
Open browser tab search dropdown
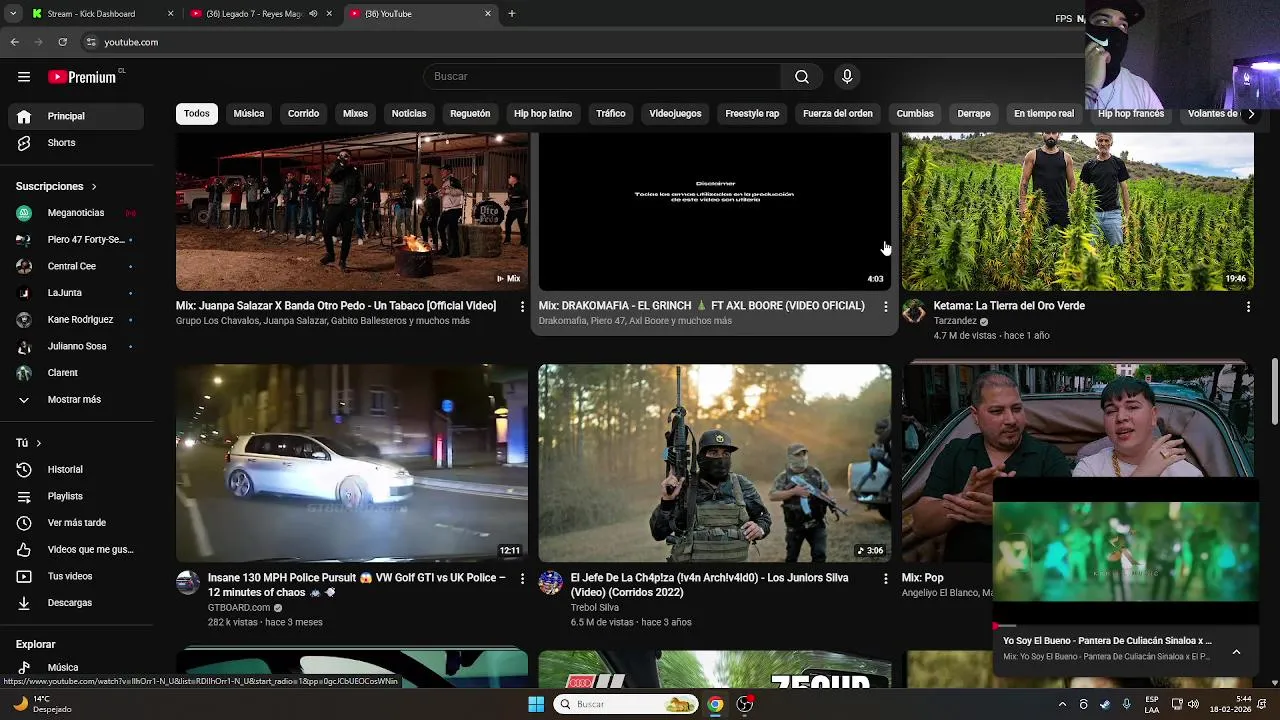click(x=13, y=14)
